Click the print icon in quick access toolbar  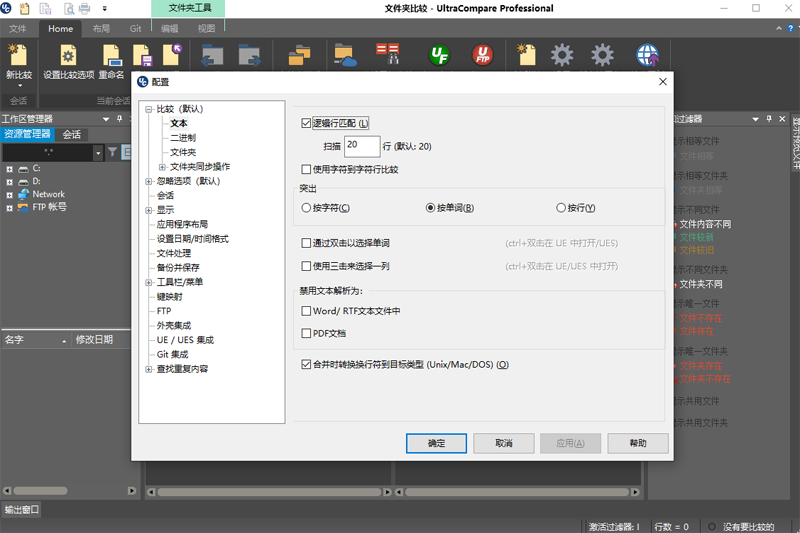coord(85,8)
